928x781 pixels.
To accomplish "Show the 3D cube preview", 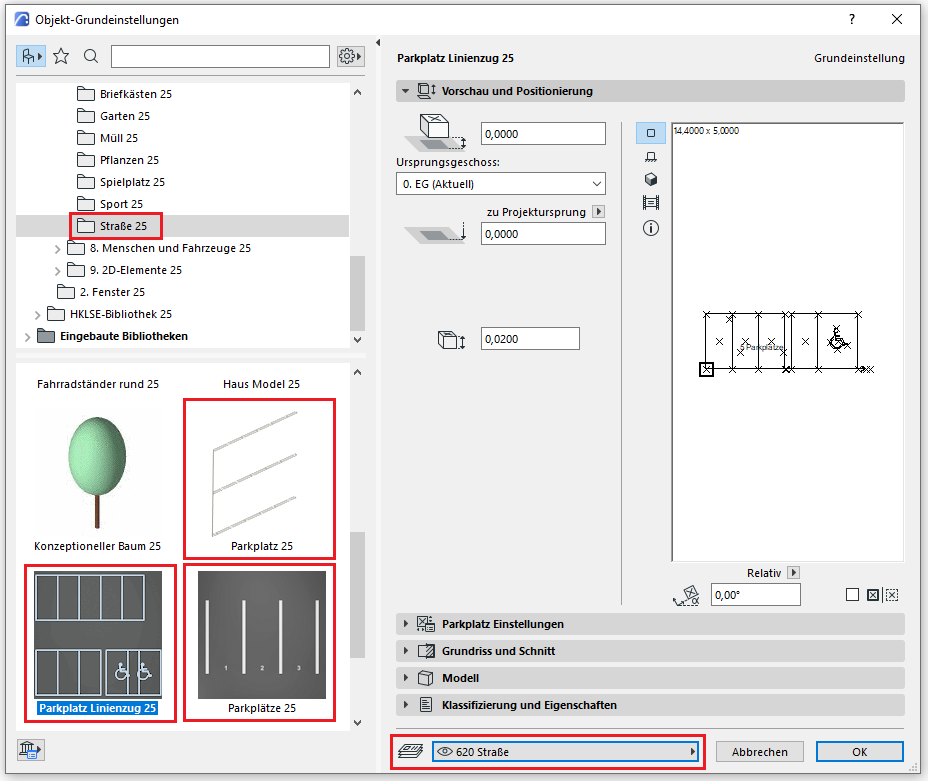I will 651,179.
